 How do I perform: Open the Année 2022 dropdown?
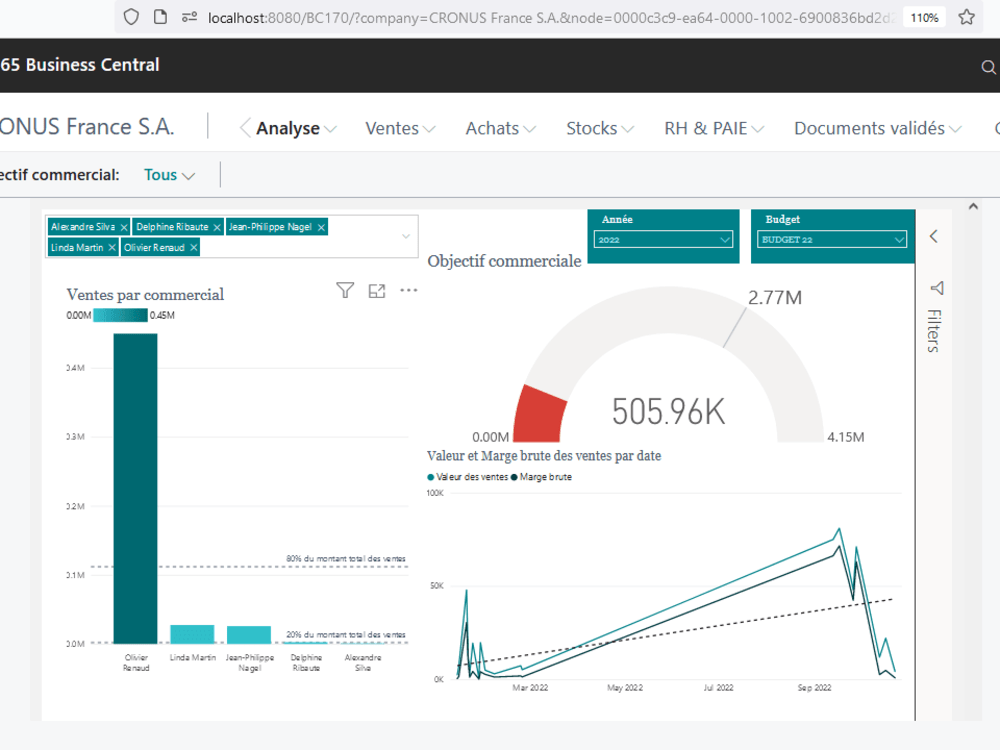click(663, 240)
